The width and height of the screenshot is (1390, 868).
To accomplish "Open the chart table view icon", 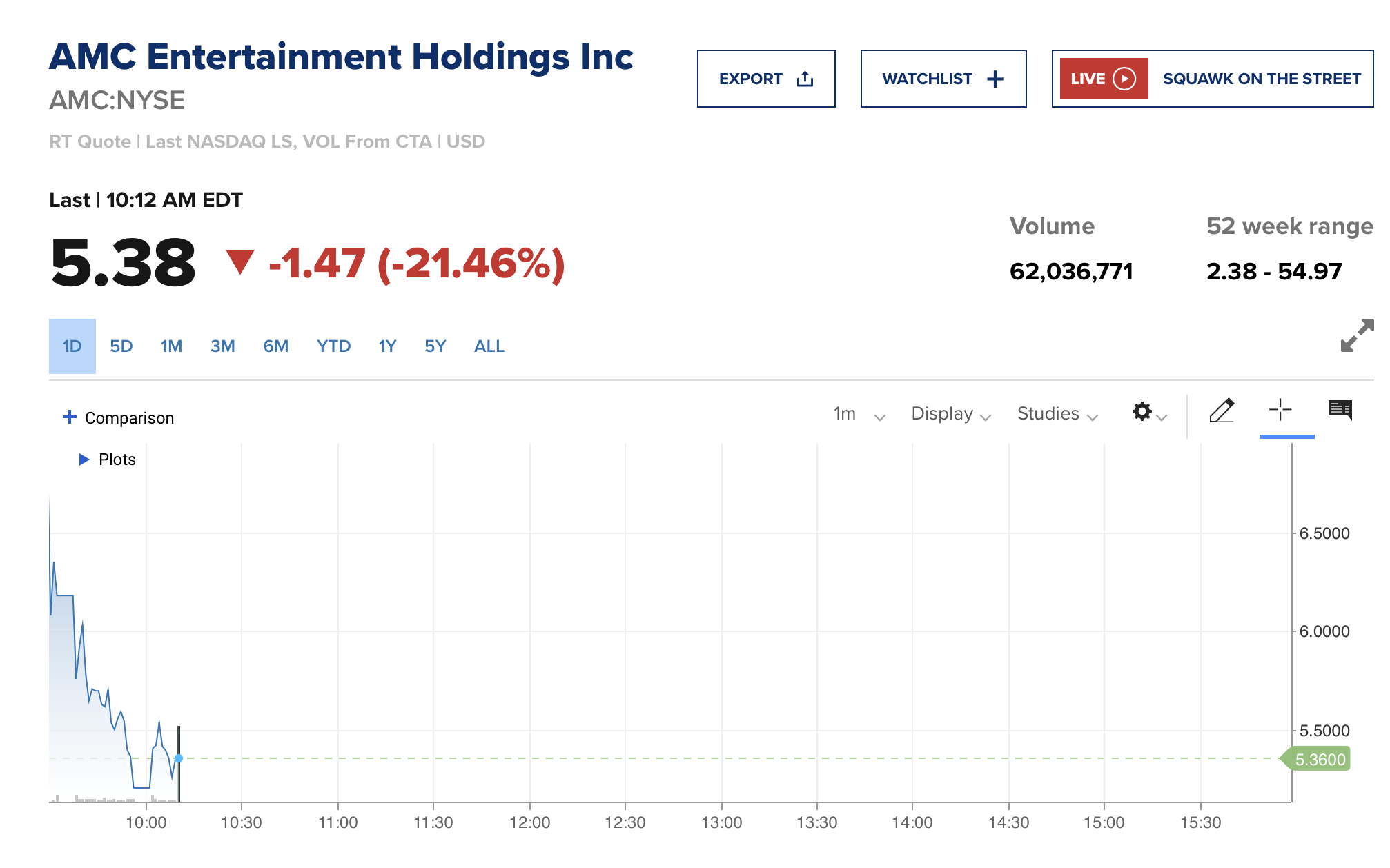I will point(1340,410).
